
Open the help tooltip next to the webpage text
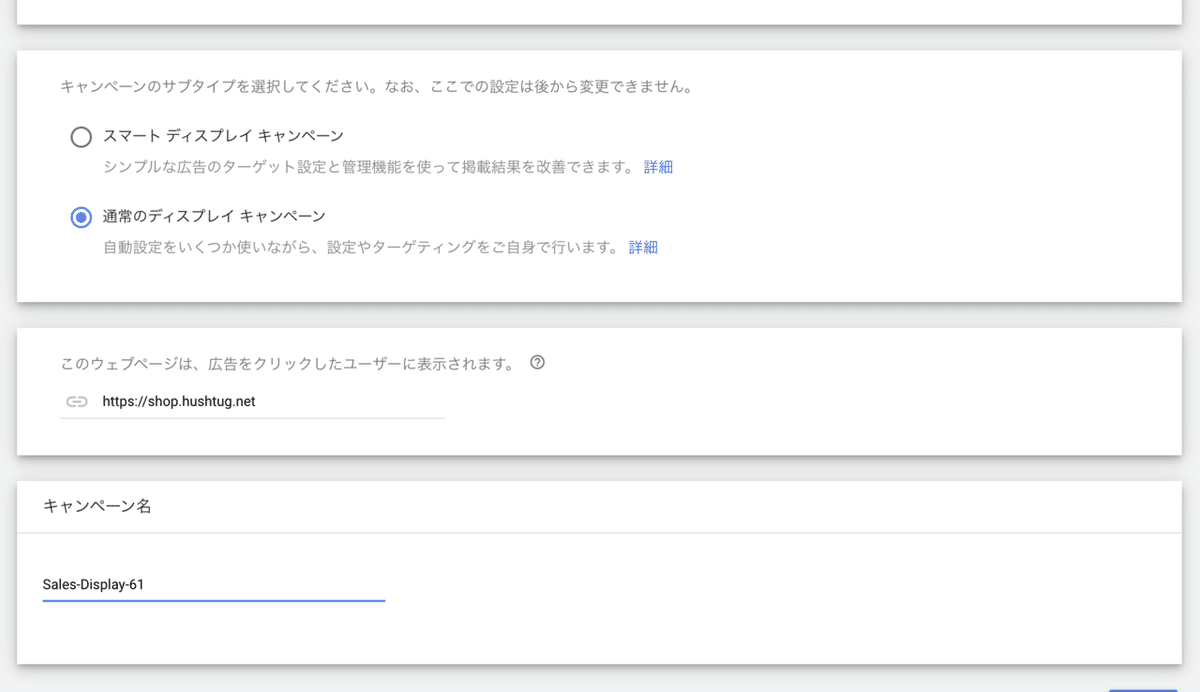tap(537, 363)
